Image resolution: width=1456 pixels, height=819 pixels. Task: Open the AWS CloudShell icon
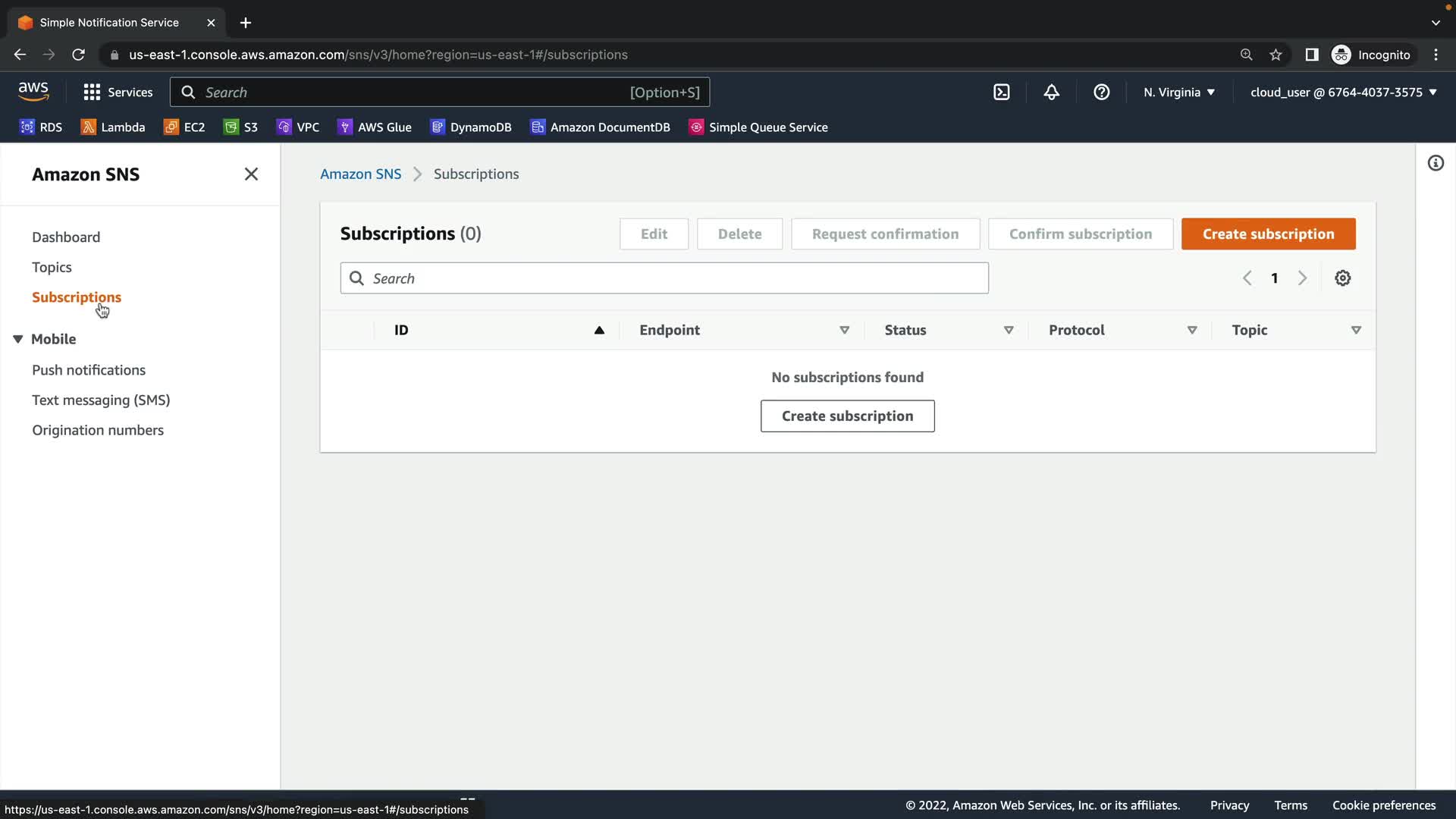pos(1002,93)
